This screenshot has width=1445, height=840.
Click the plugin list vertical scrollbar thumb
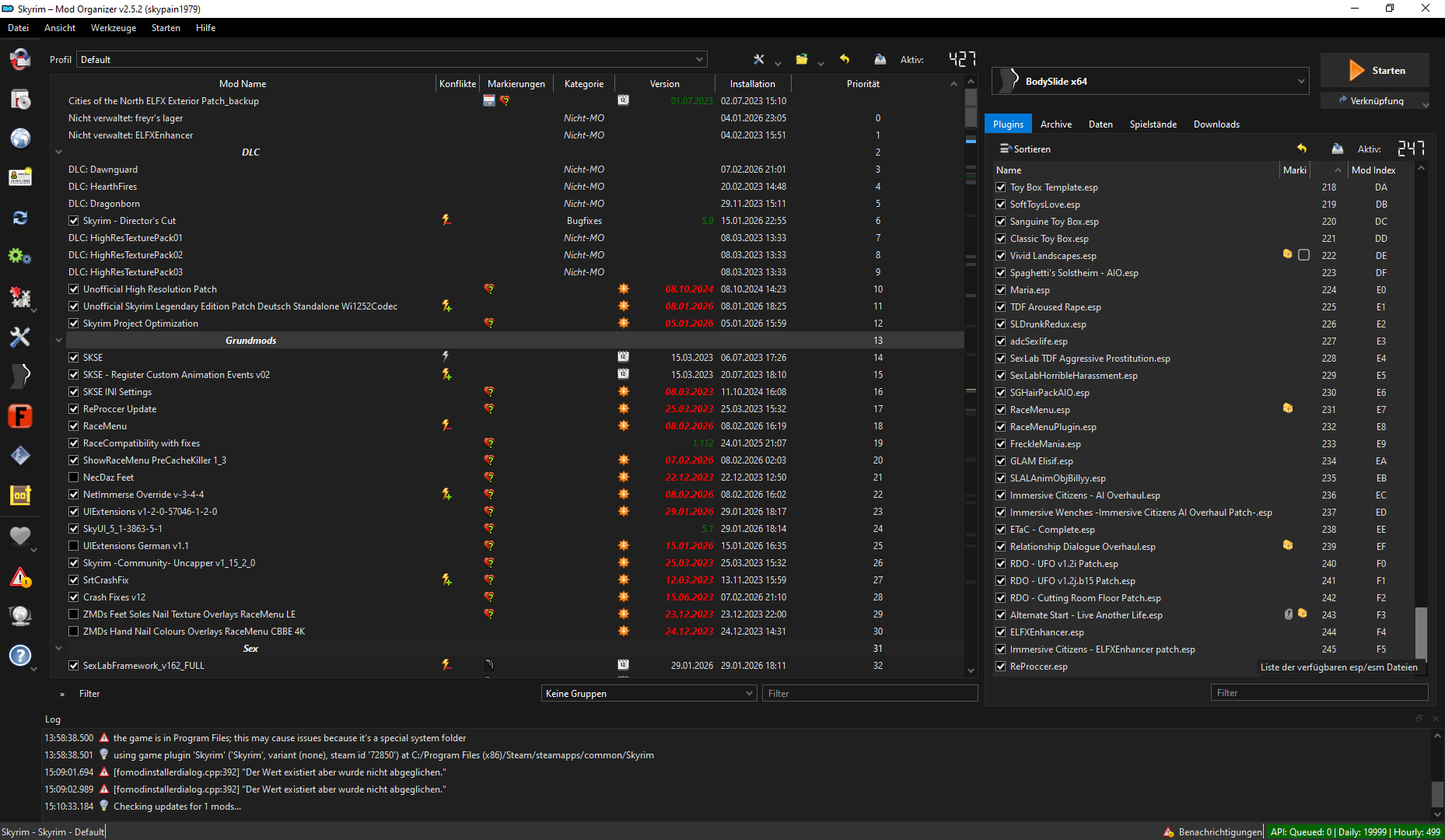[x=1421, y=633]
